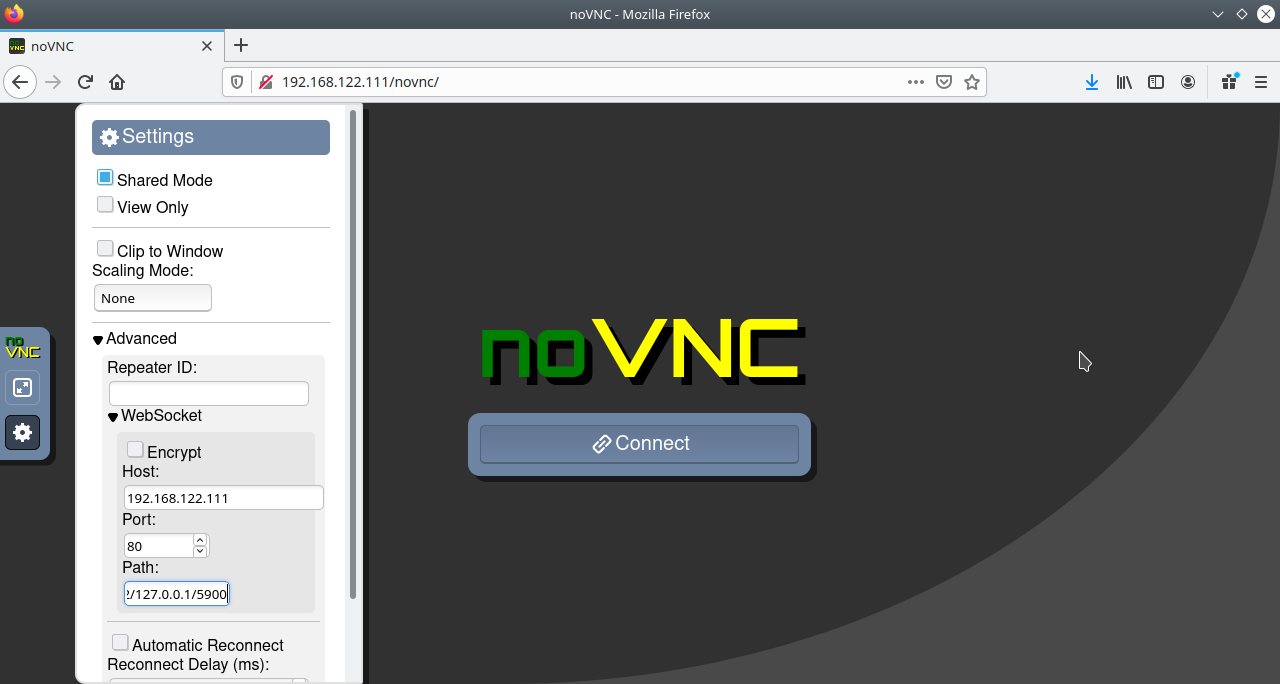Screen dimensions: 1280x684
Task: Open the Firefox downloads panel
Action: point(1092,82)
